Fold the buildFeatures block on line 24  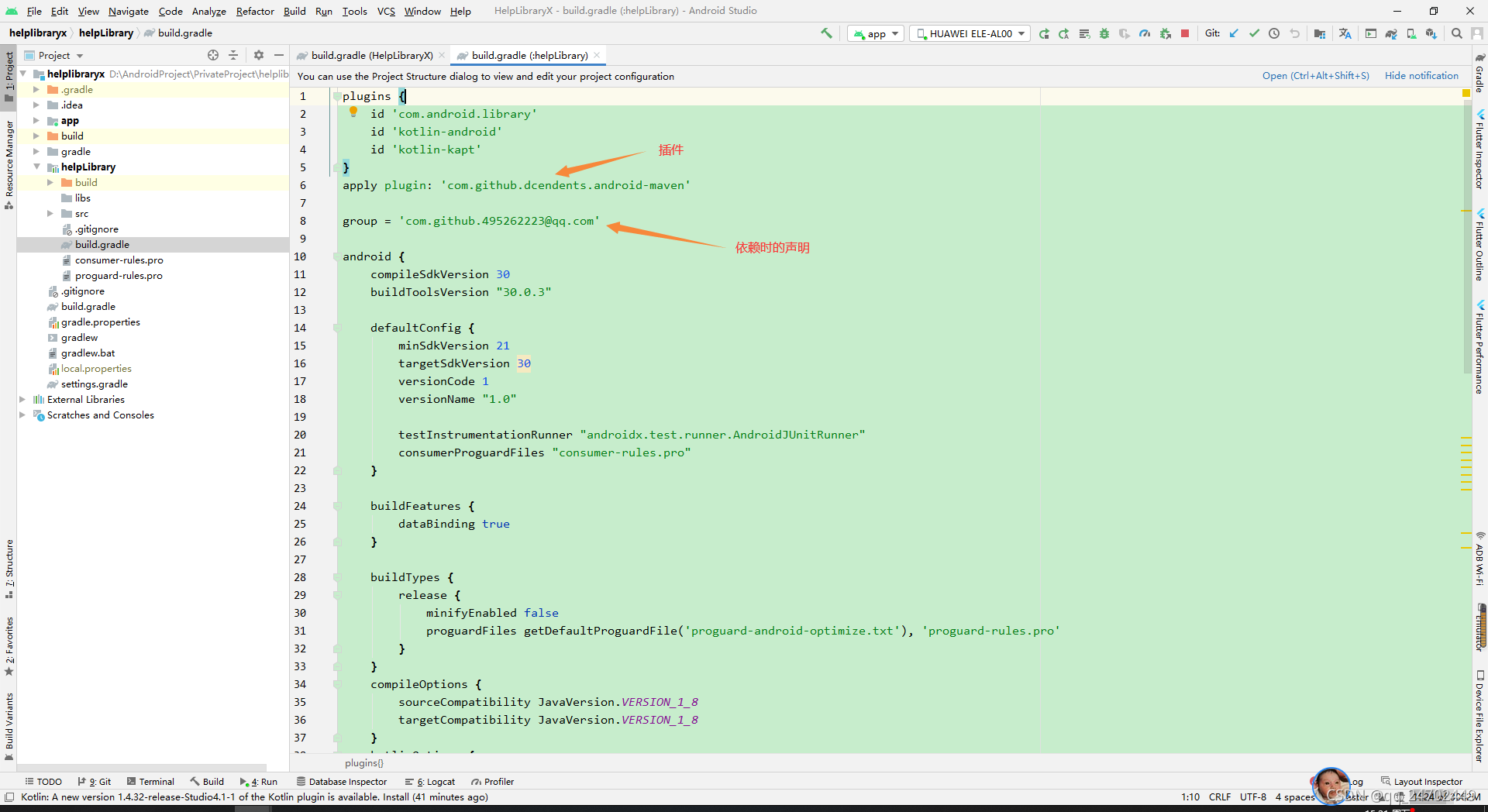pyautogui.click(x=336, y=506)
